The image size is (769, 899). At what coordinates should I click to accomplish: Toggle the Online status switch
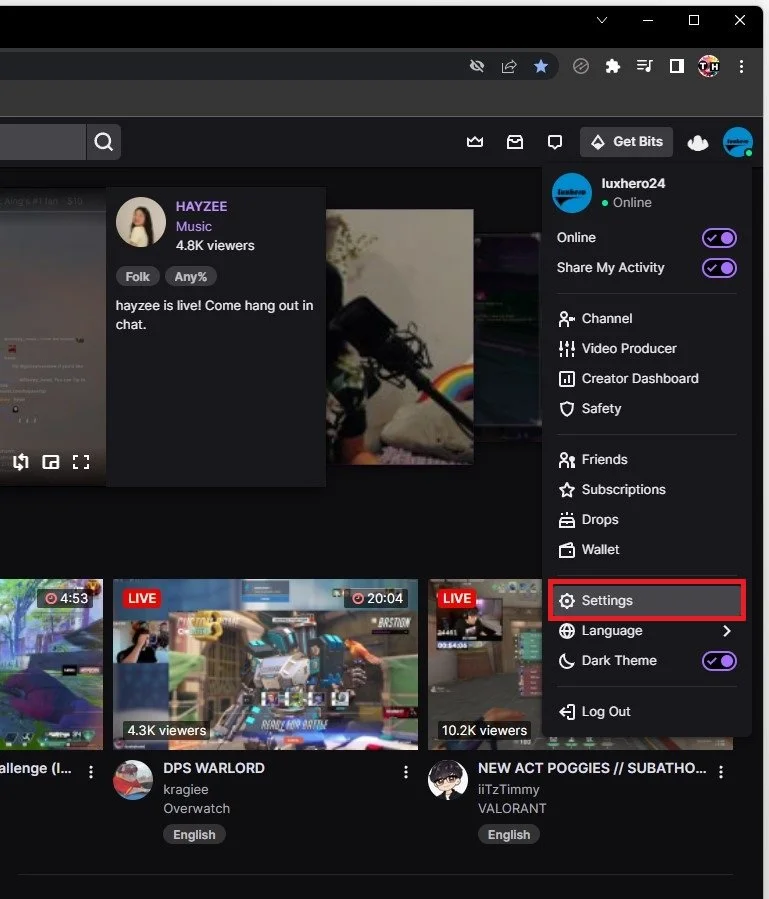pyautogui.click(x=719, y=238)
